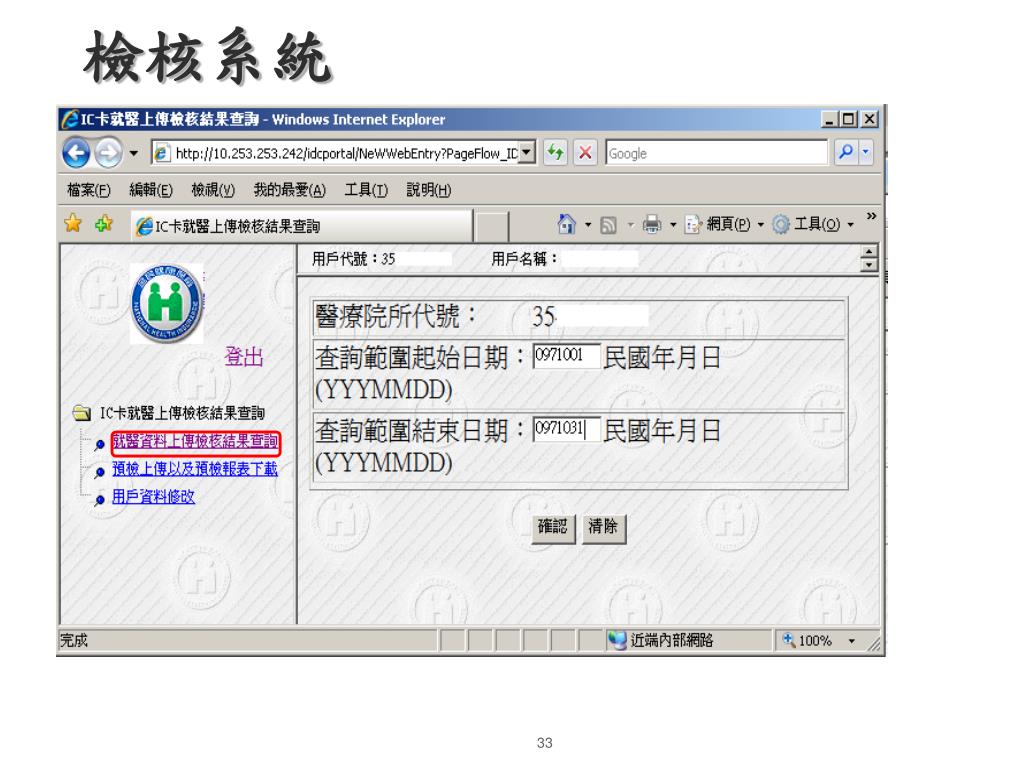Screen dimensions: 1024x768
Task: Click the page icon in address bar
Action: pos(161,153)
